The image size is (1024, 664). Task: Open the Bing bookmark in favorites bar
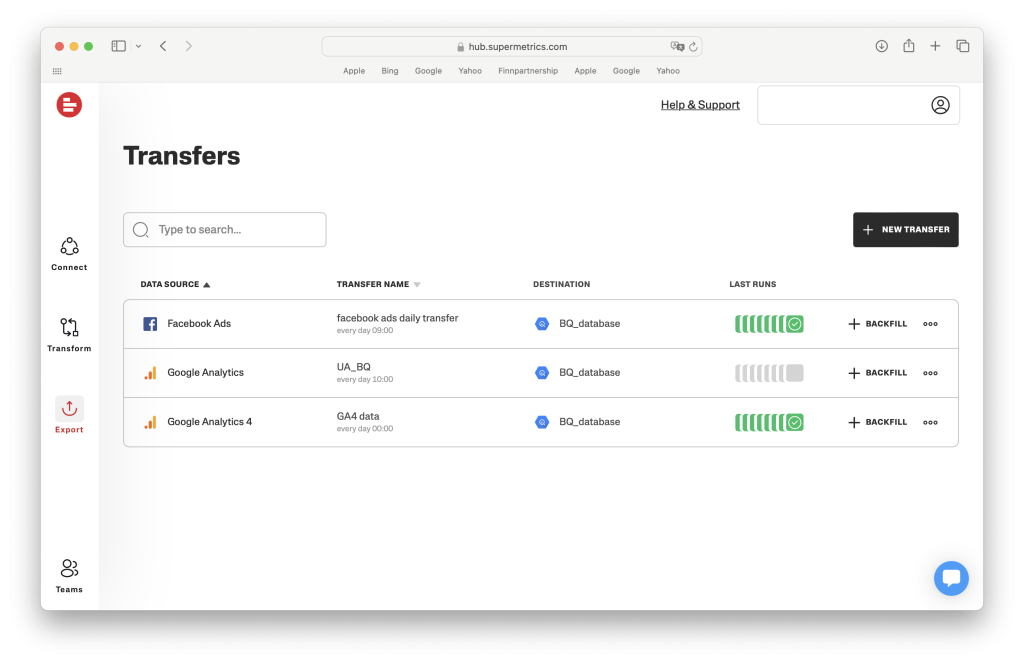pos(390,71)
